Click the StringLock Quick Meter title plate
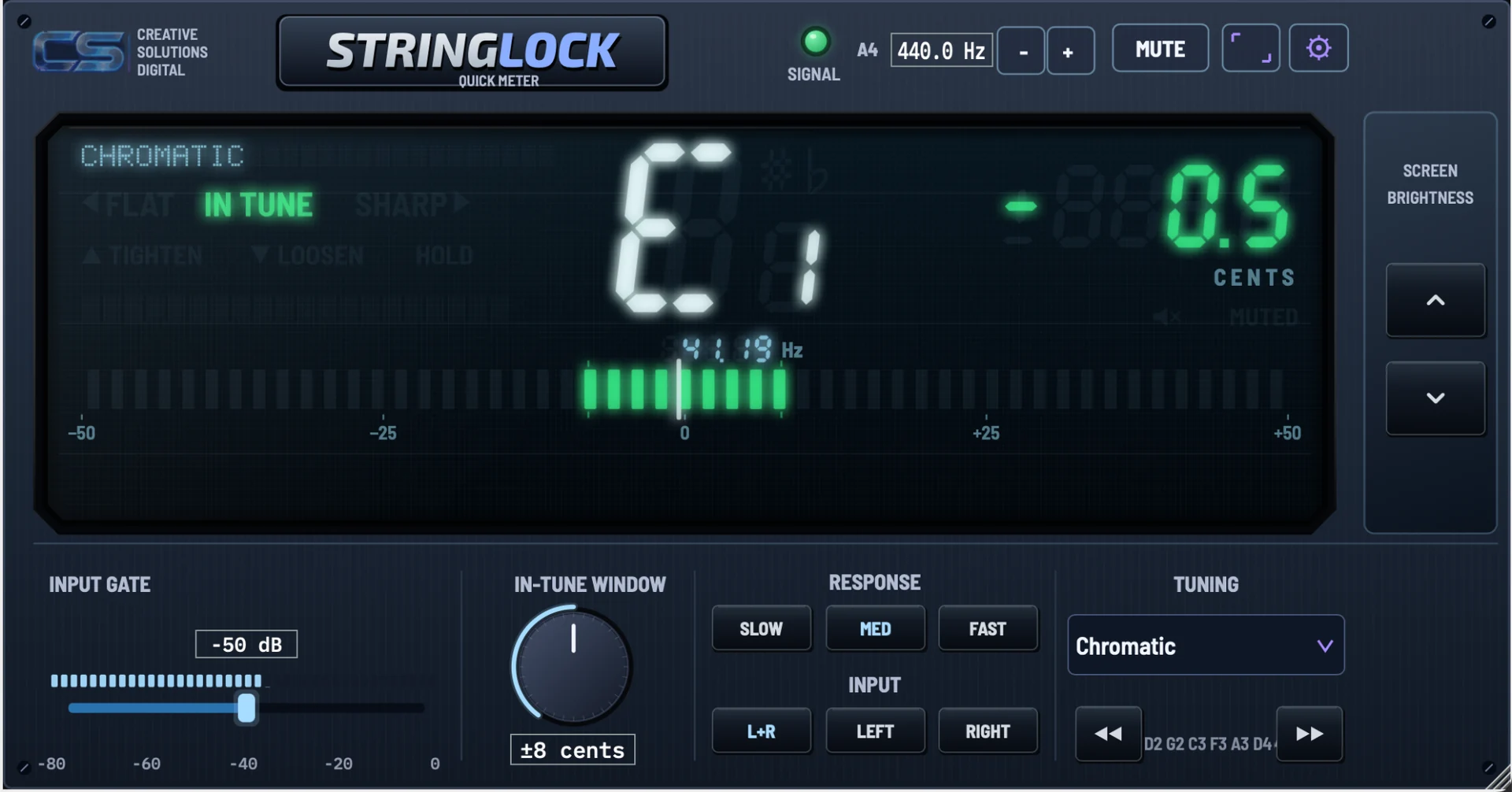This screenshot has height=792, width=1512. [472, 53]
